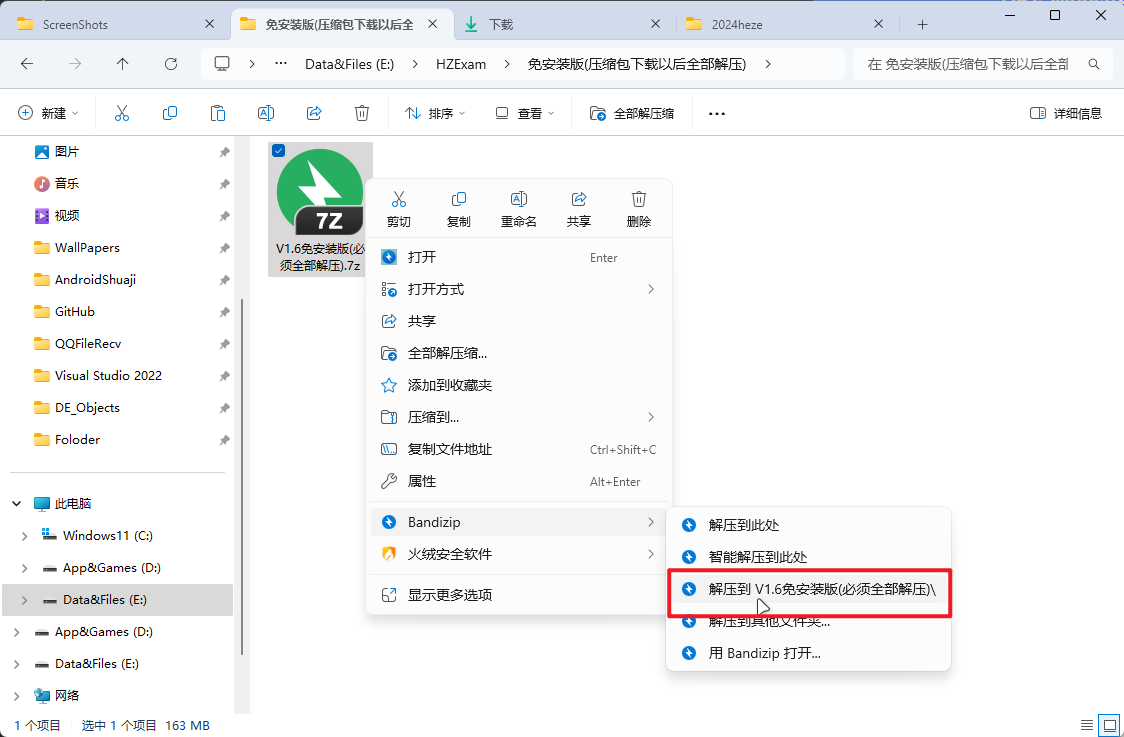Click the 删除 (delete) icon in context menu

click(638, 207)
